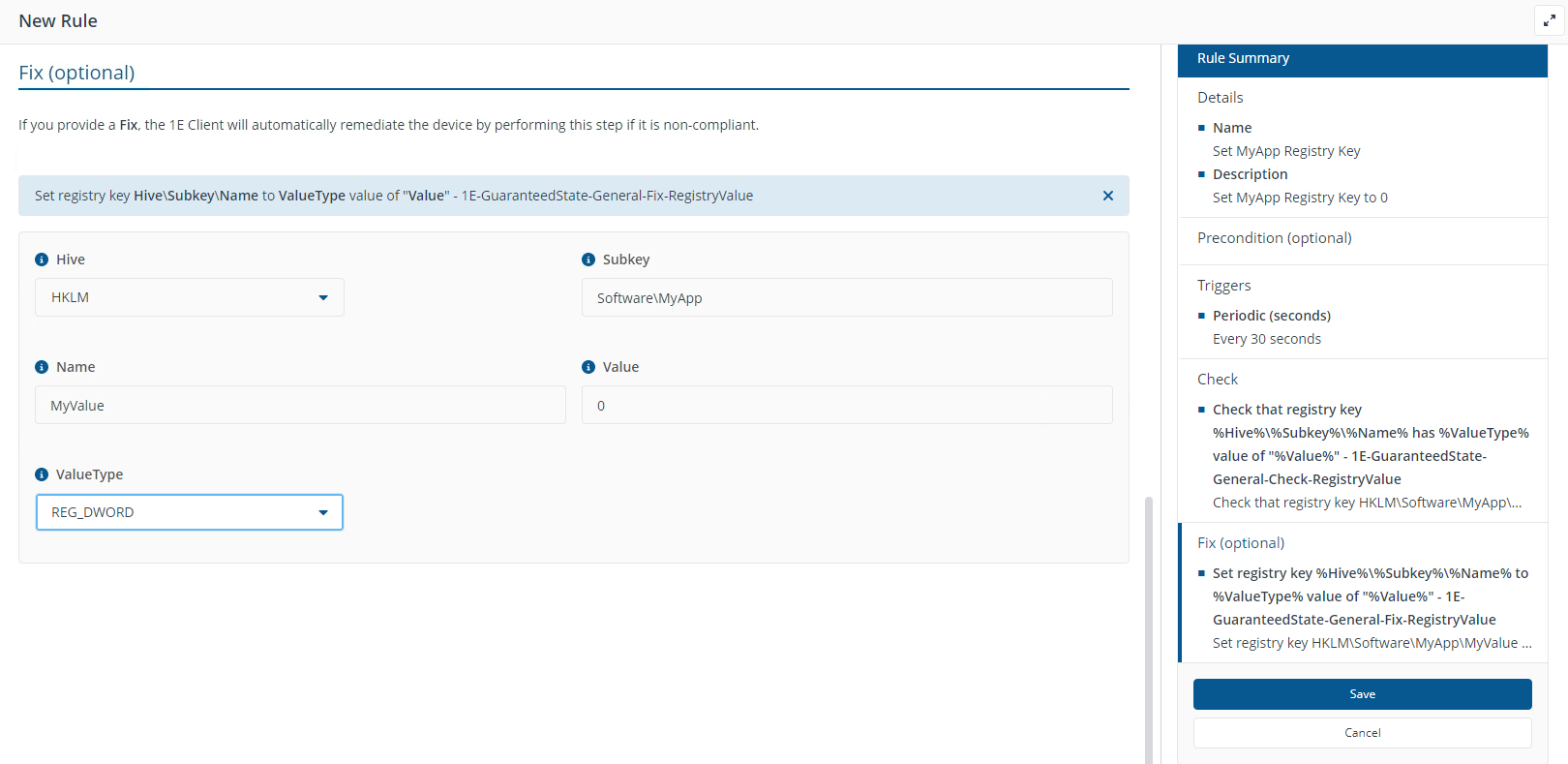Go to Details section in Rule Summary
Screen dimensions: 1568x764
pyautogui.click(x=1220, y=98)
